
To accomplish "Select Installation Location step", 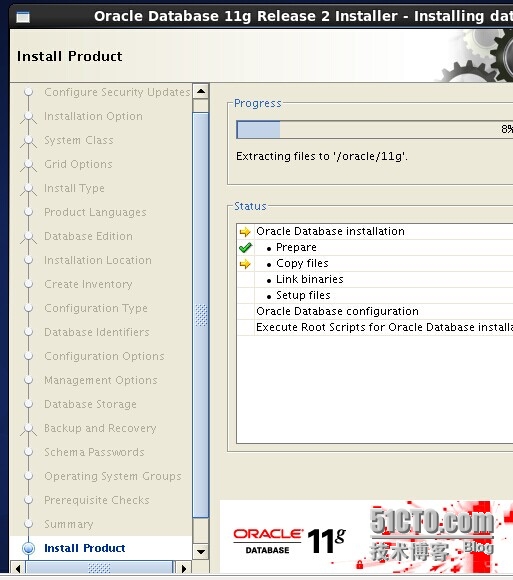I will pyautogui.click(x=98, y=260).
